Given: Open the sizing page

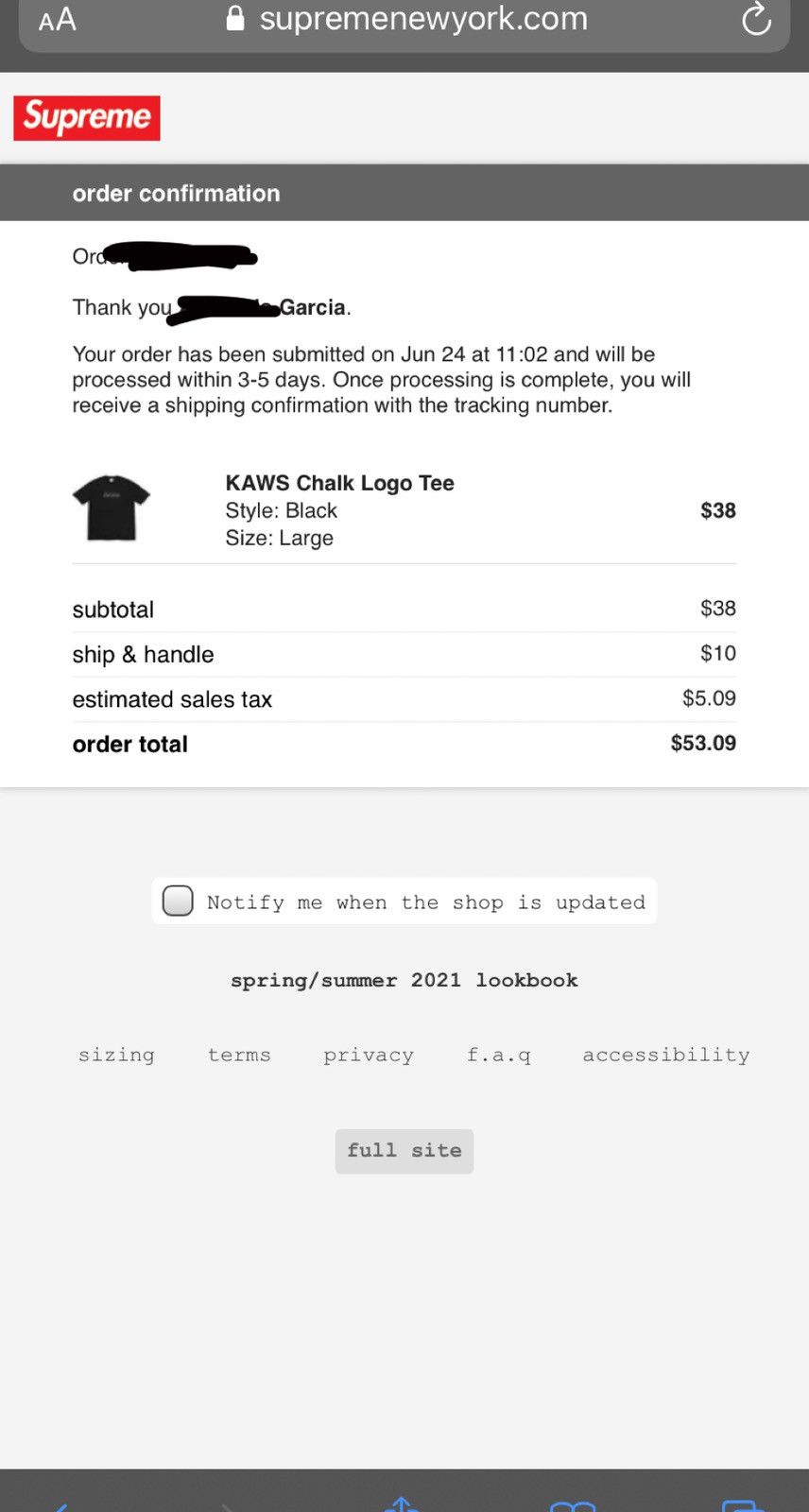Looking at the screenshot, I should pos(116,1055).
